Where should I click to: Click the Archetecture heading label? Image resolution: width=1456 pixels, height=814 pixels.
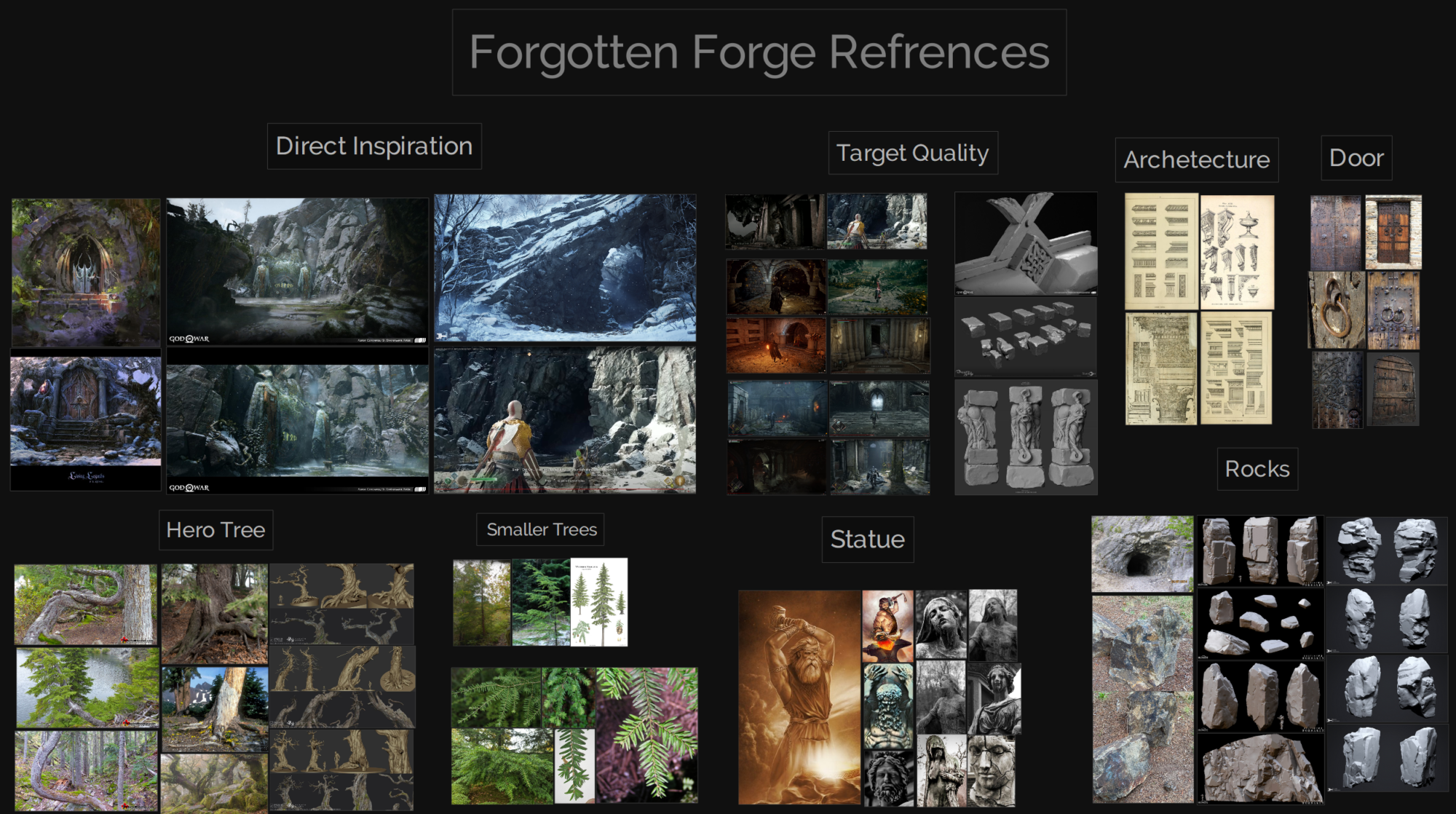click(1196, 159)
